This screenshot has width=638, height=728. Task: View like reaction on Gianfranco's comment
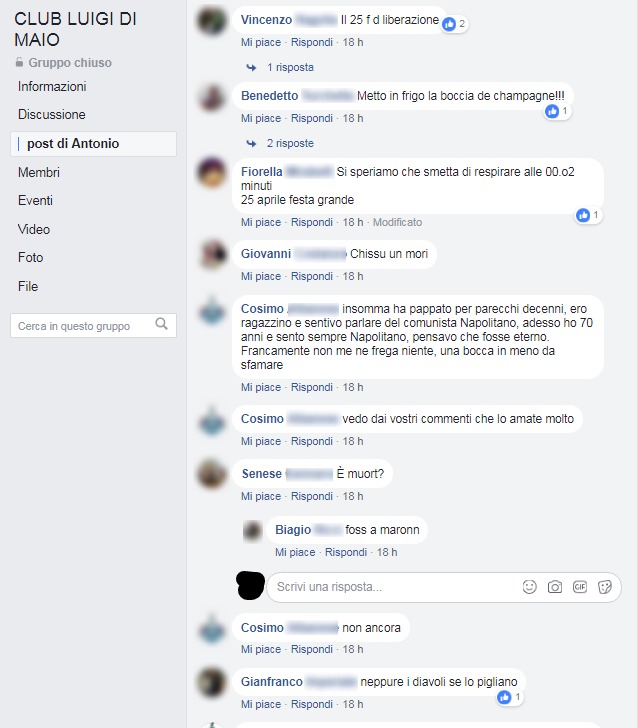coord(510,697)
